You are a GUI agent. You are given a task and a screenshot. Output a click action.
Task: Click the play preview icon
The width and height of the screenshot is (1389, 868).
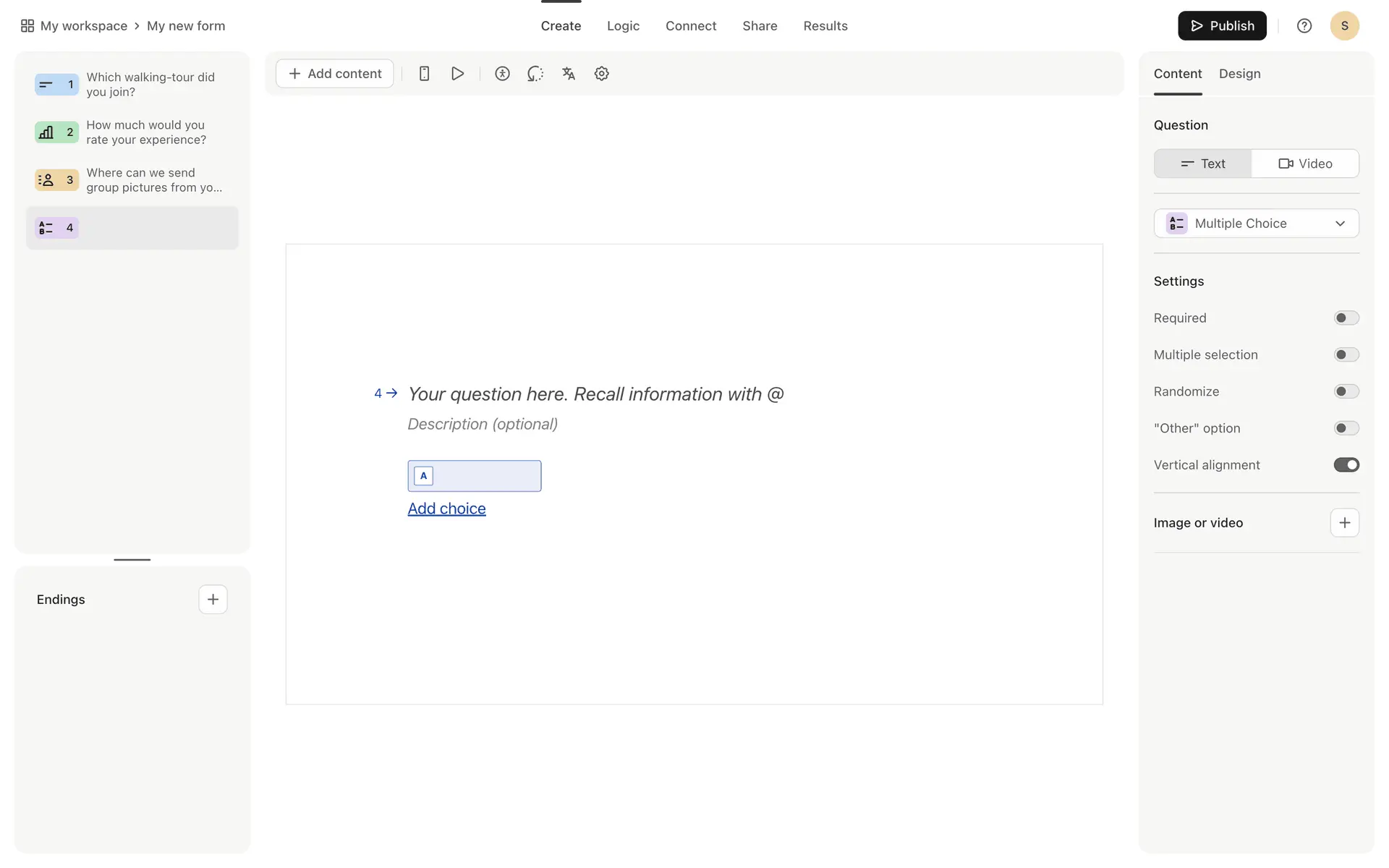coord(457,74)
